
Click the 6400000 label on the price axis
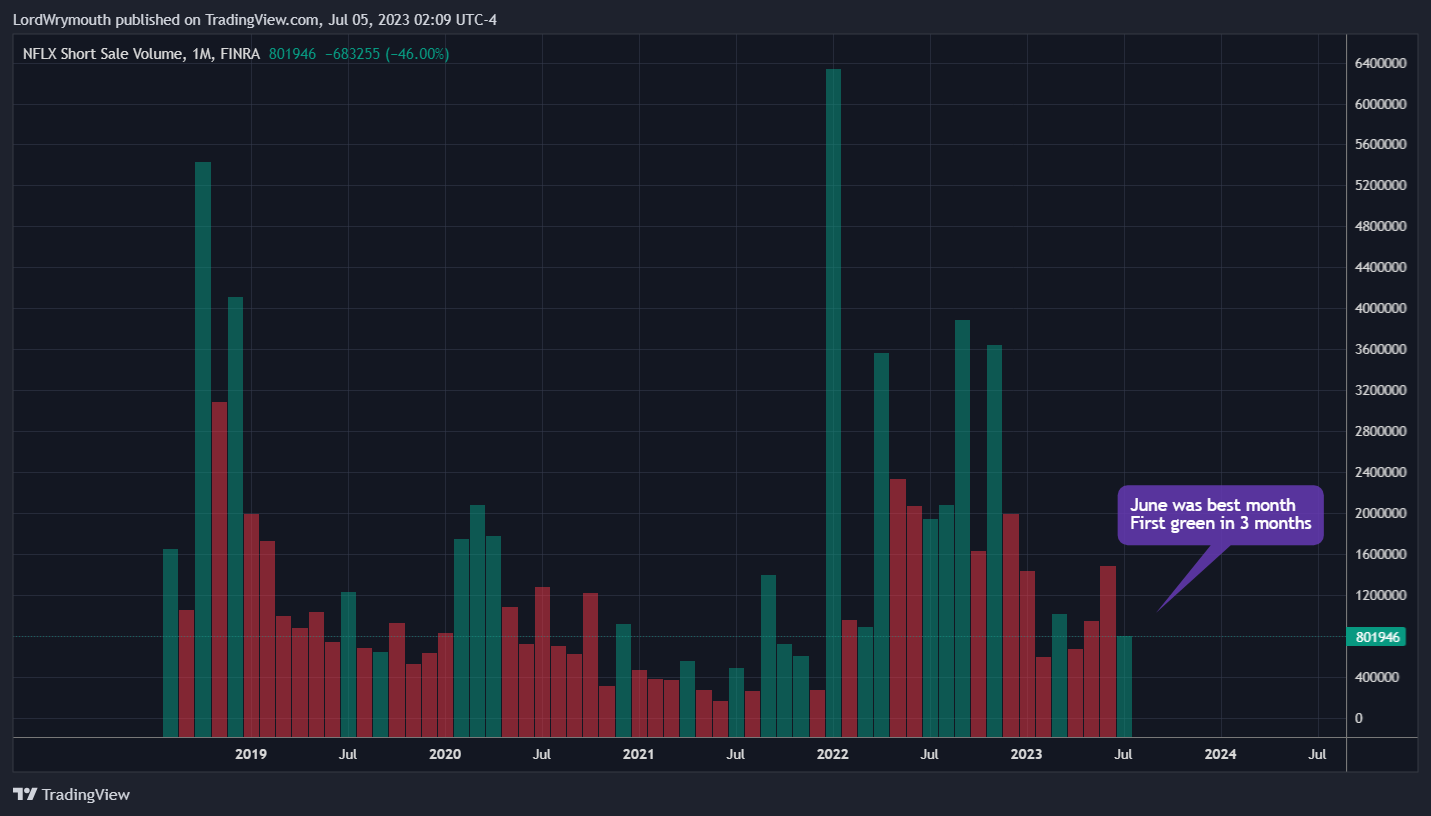[x=1381, y=63]
